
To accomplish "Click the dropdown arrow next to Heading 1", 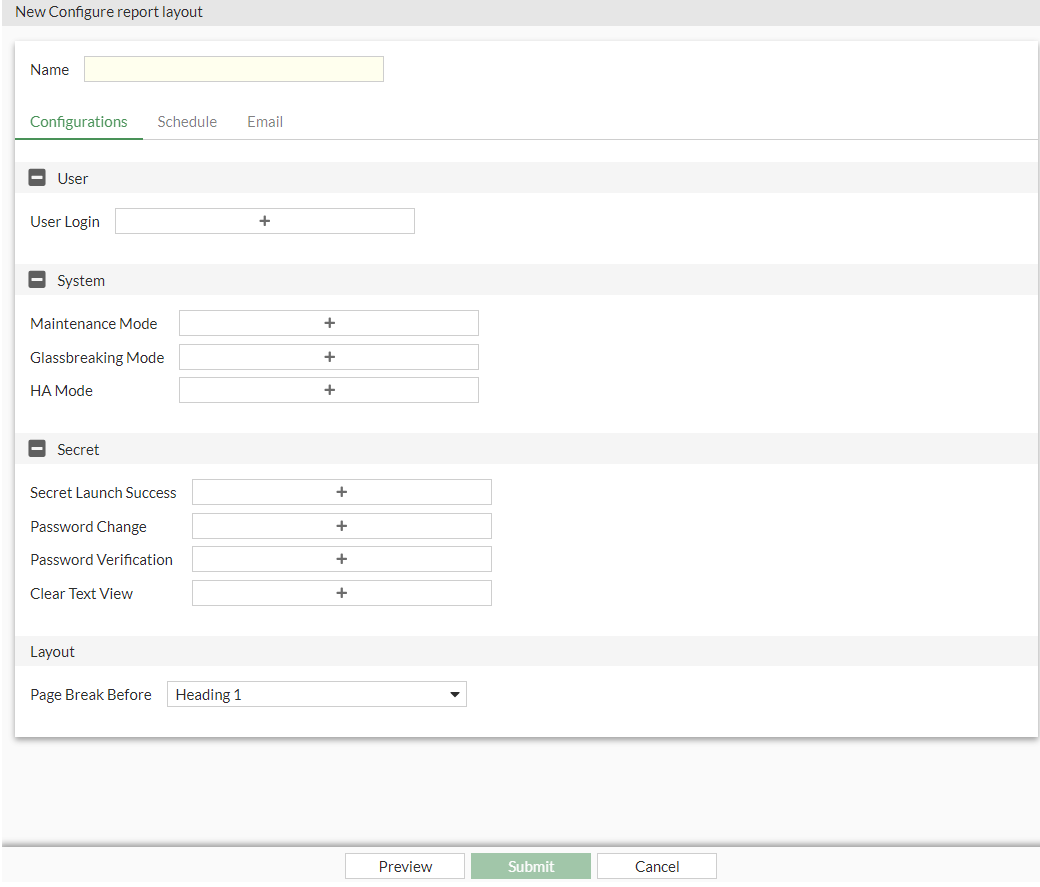I will (x=455, y=693).
